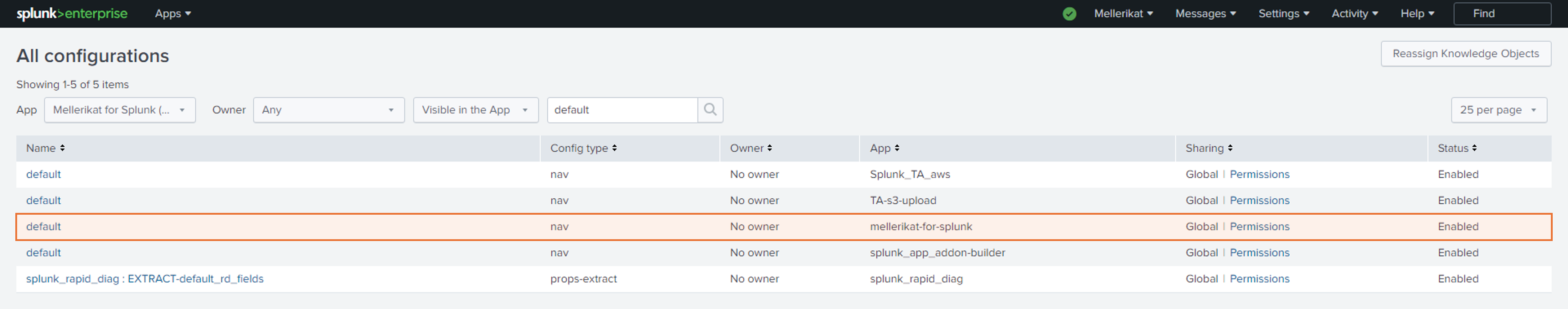Open Permissions for TA-s3-upload row

pos(1259,200)
